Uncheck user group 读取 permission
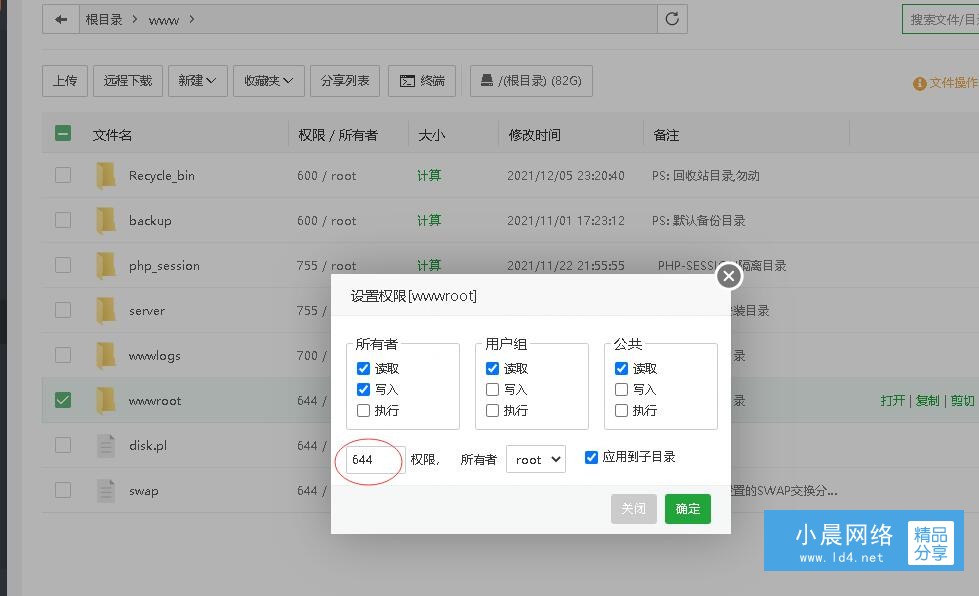Viewport: 979px width, 596px height. click(x=493, y=368)
